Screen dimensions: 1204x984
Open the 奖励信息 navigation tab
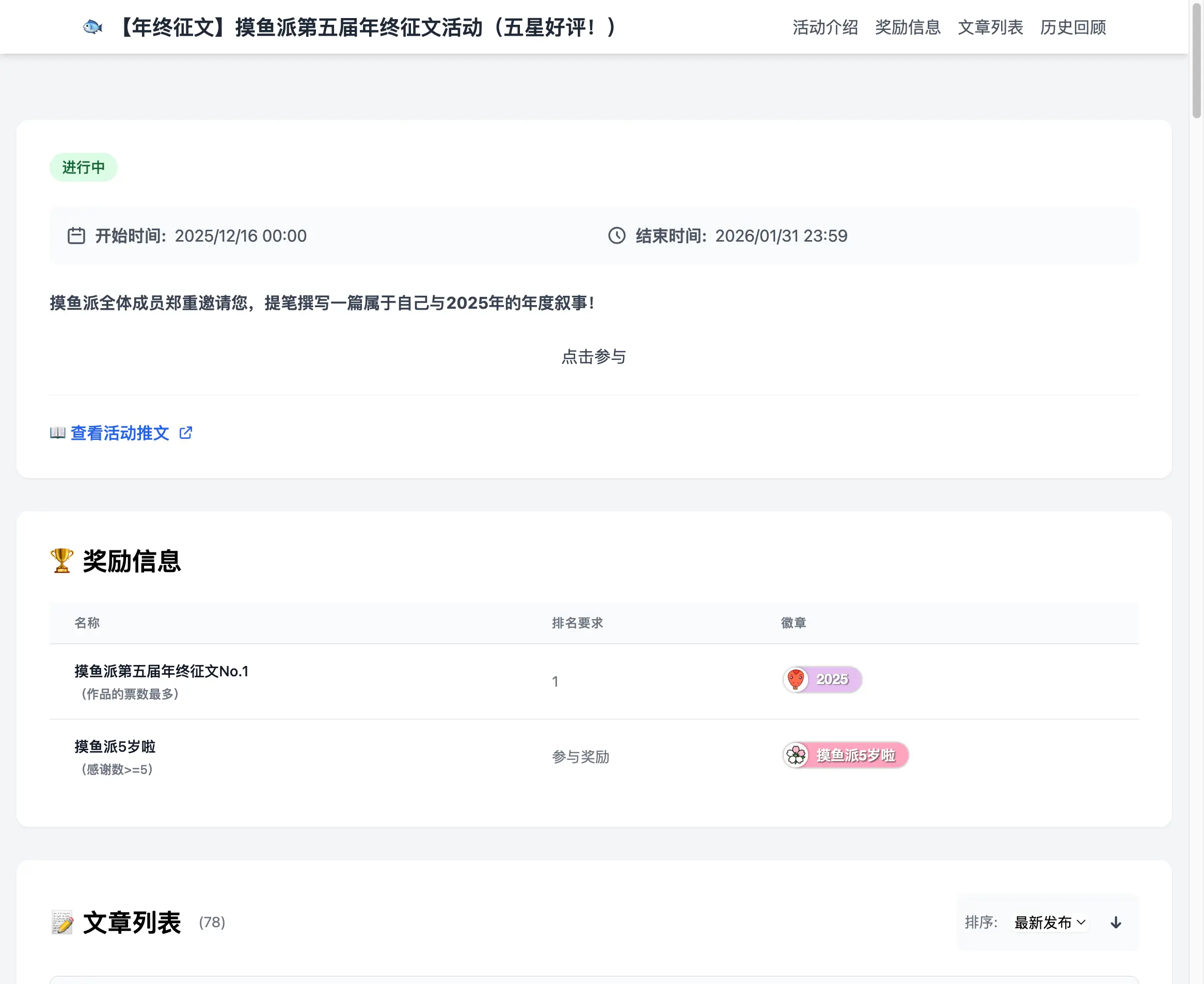[x=907, y=27]
